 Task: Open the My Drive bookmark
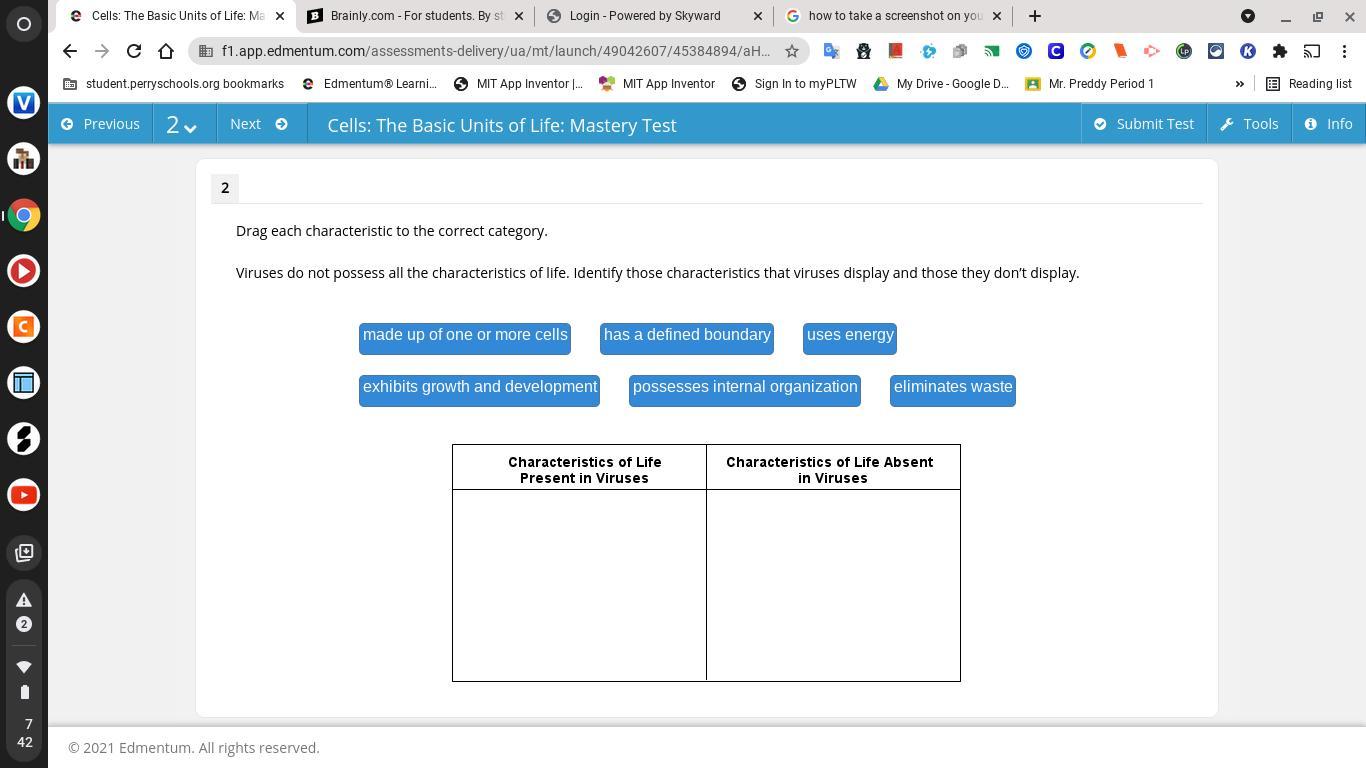point(941,84)
